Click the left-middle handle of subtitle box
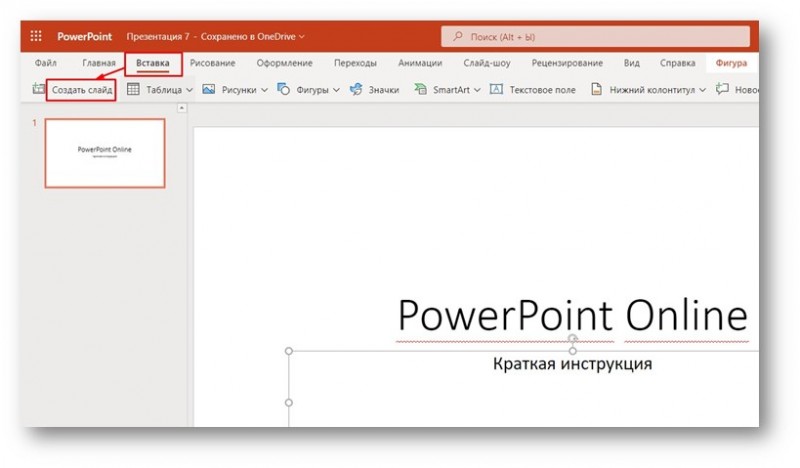The image size is (800, 468). [x=289, y=403]
